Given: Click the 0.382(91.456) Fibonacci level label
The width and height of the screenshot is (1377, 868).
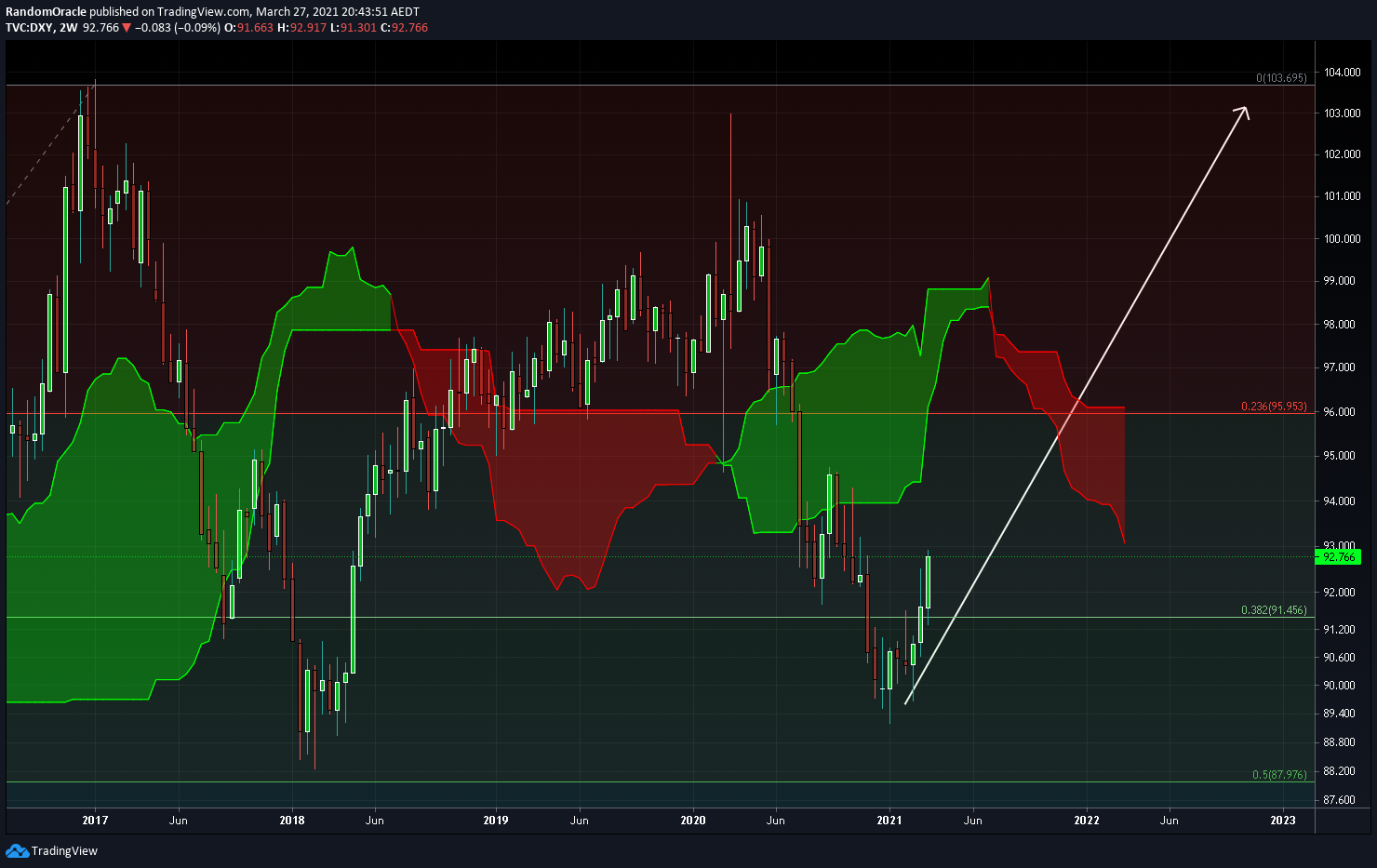Looking at the screenshot, I should click(x=1274, y=610).
